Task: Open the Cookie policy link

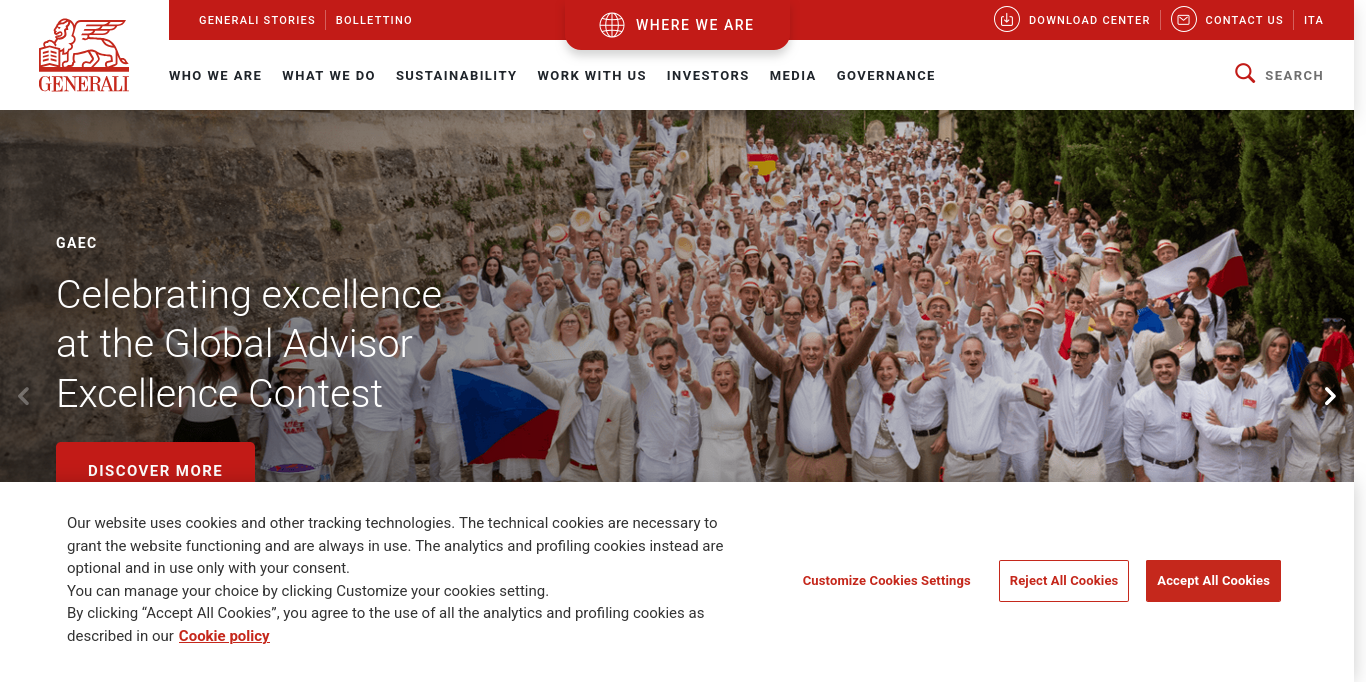Action: [224, 636]
